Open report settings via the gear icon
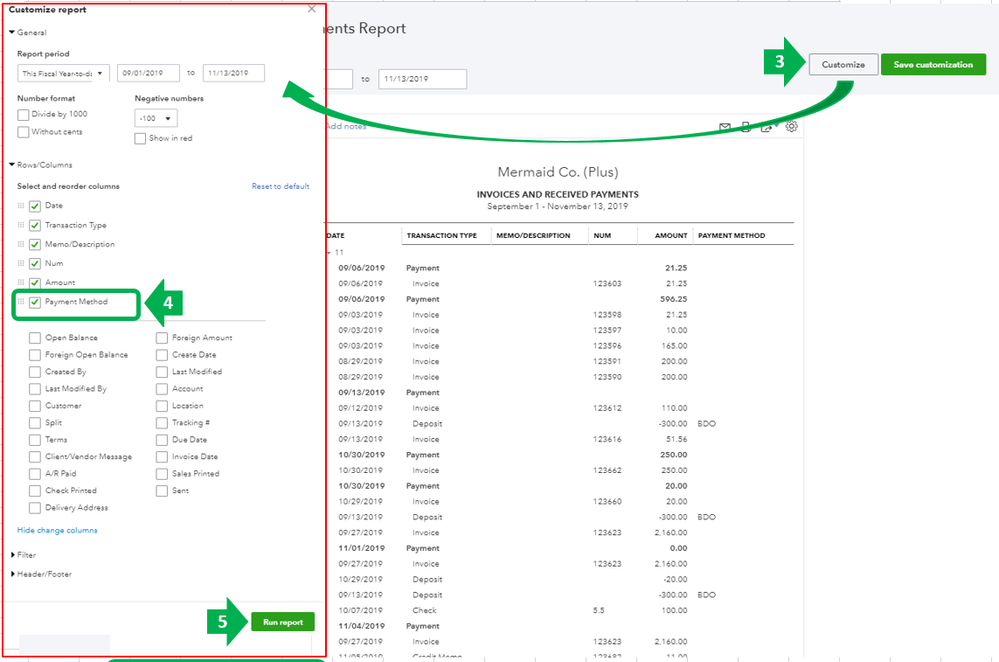 [x=791, y=126]
